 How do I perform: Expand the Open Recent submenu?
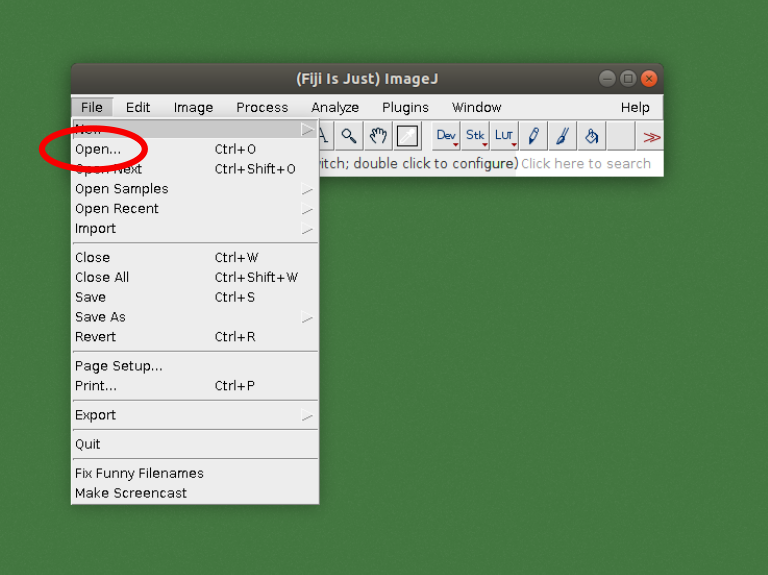click(x=195, y=209)
